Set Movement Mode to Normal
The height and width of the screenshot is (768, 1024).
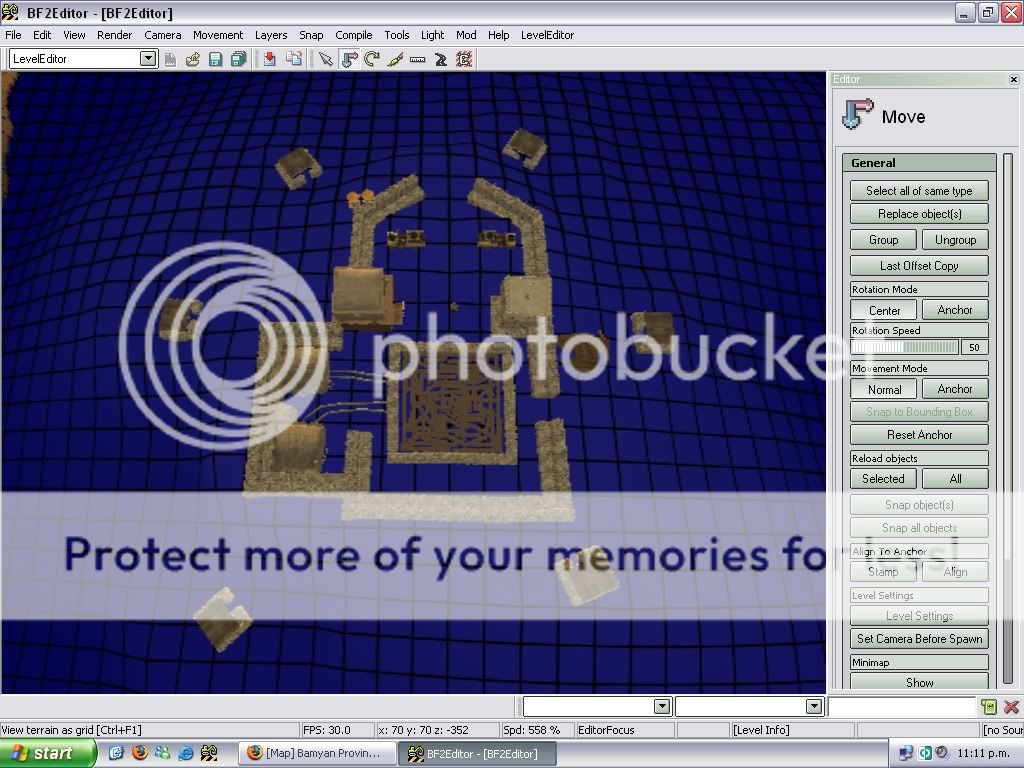(884, 389)
